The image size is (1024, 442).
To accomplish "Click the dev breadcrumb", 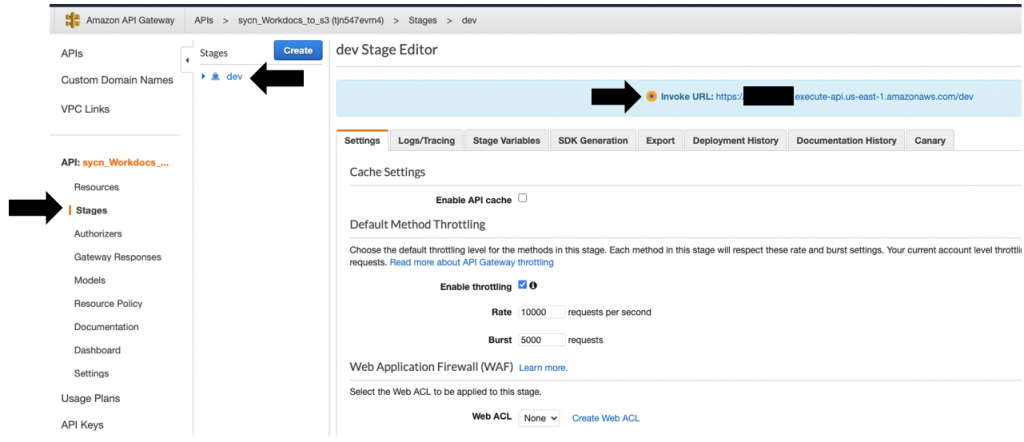I will pyautogui.click(x=469, y=20).
